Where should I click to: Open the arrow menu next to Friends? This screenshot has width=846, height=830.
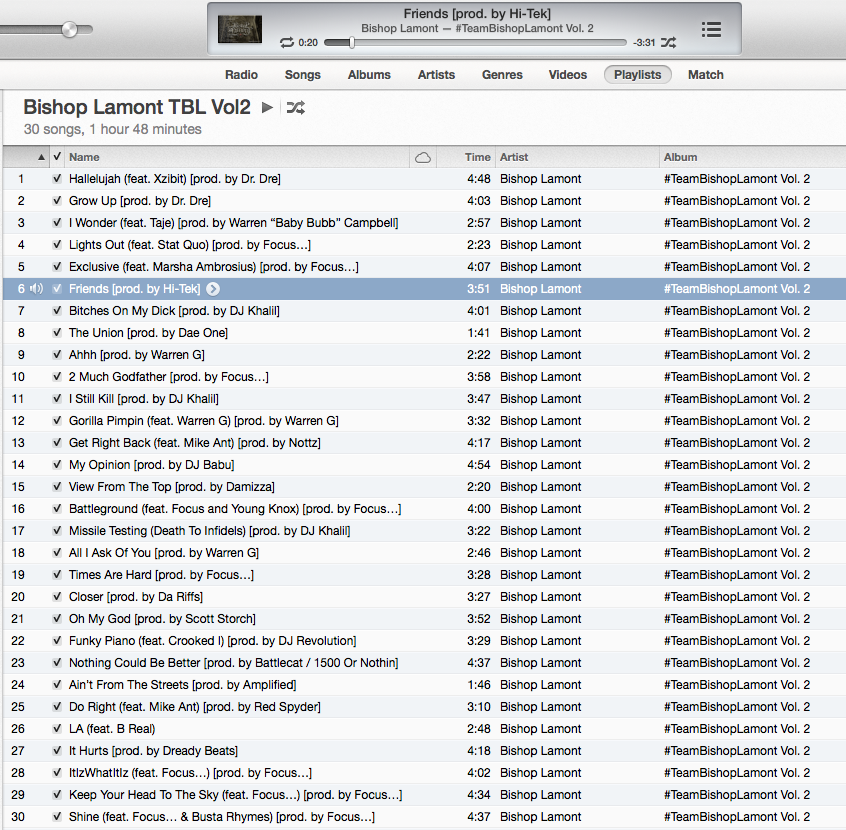213,289
